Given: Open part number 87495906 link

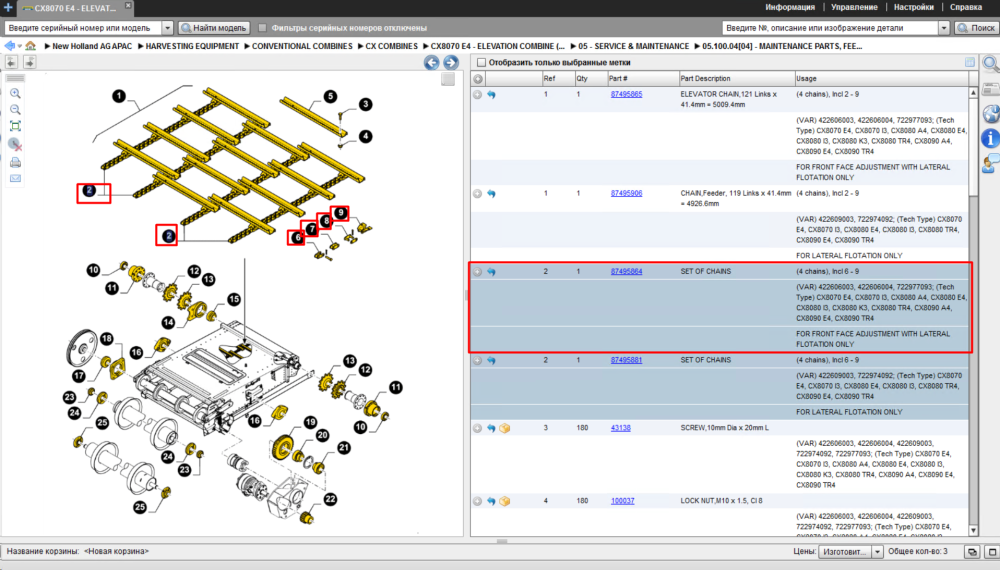Looking at the screenshot, I should 626,193.
